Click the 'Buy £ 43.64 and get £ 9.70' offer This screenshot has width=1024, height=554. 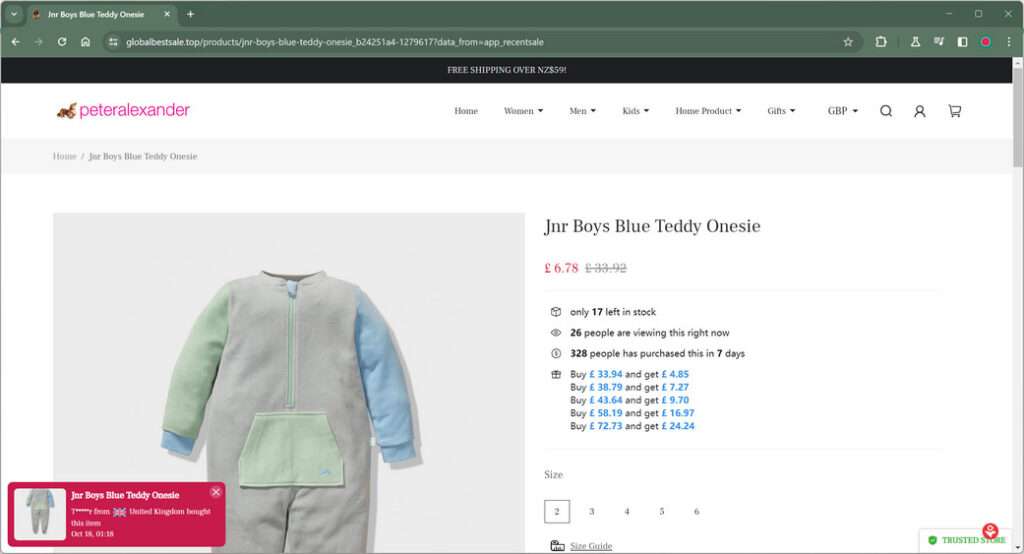(629, 400)
